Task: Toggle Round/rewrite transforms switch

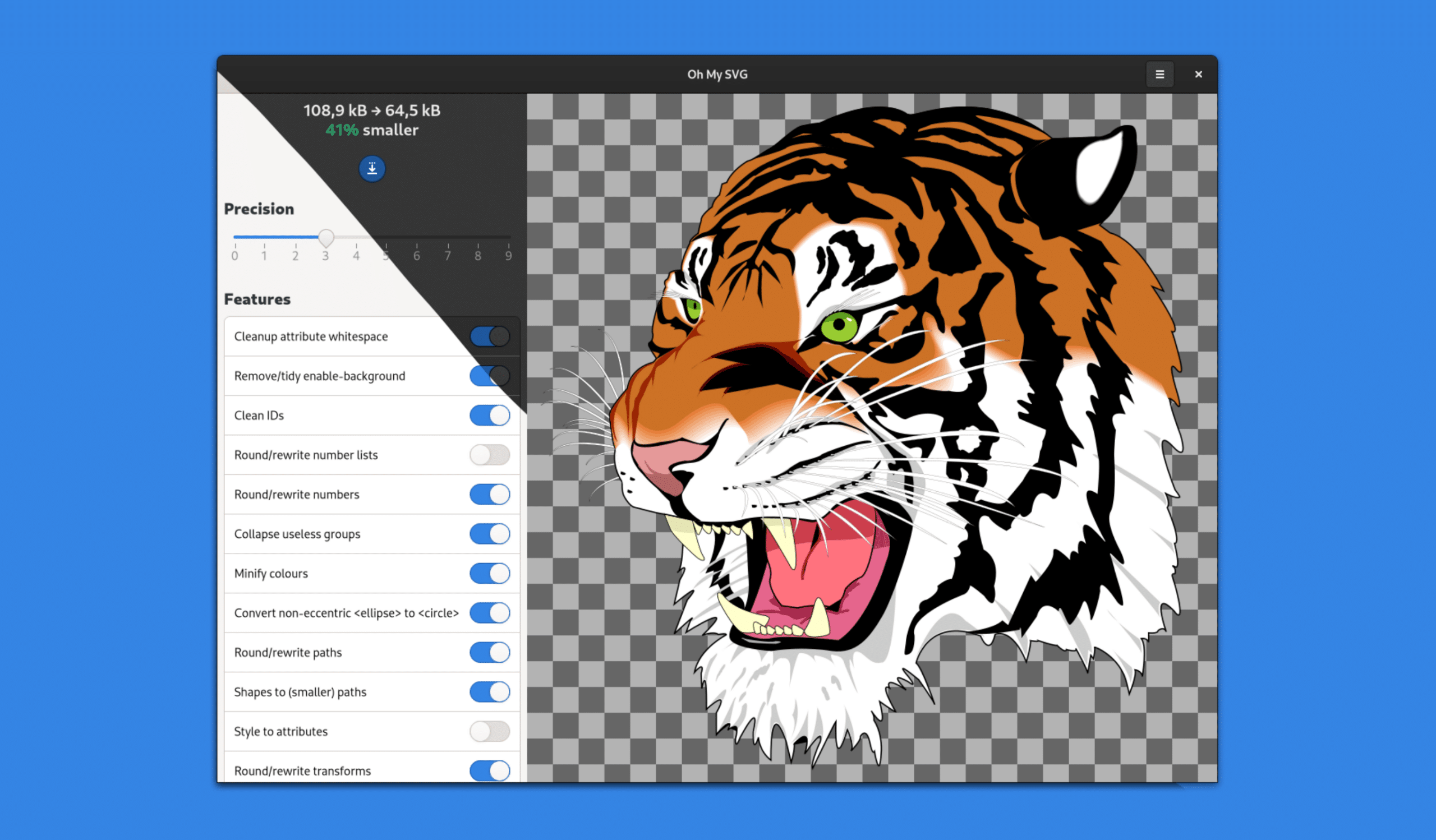Action: (490, 770)
